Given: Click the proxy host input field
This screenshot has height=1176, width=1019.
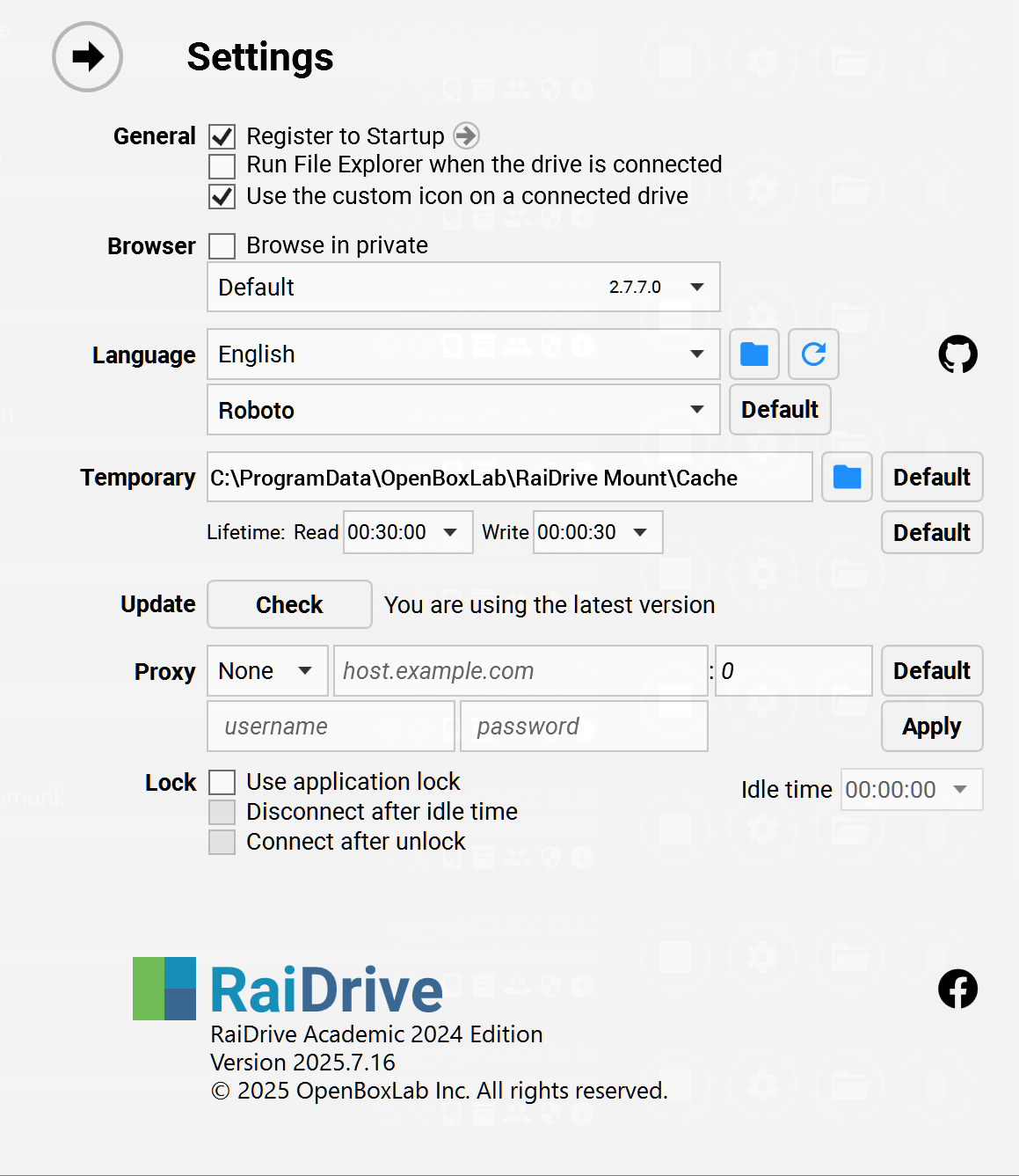Looking at the screenshot, I should click(x=520, y=671).
